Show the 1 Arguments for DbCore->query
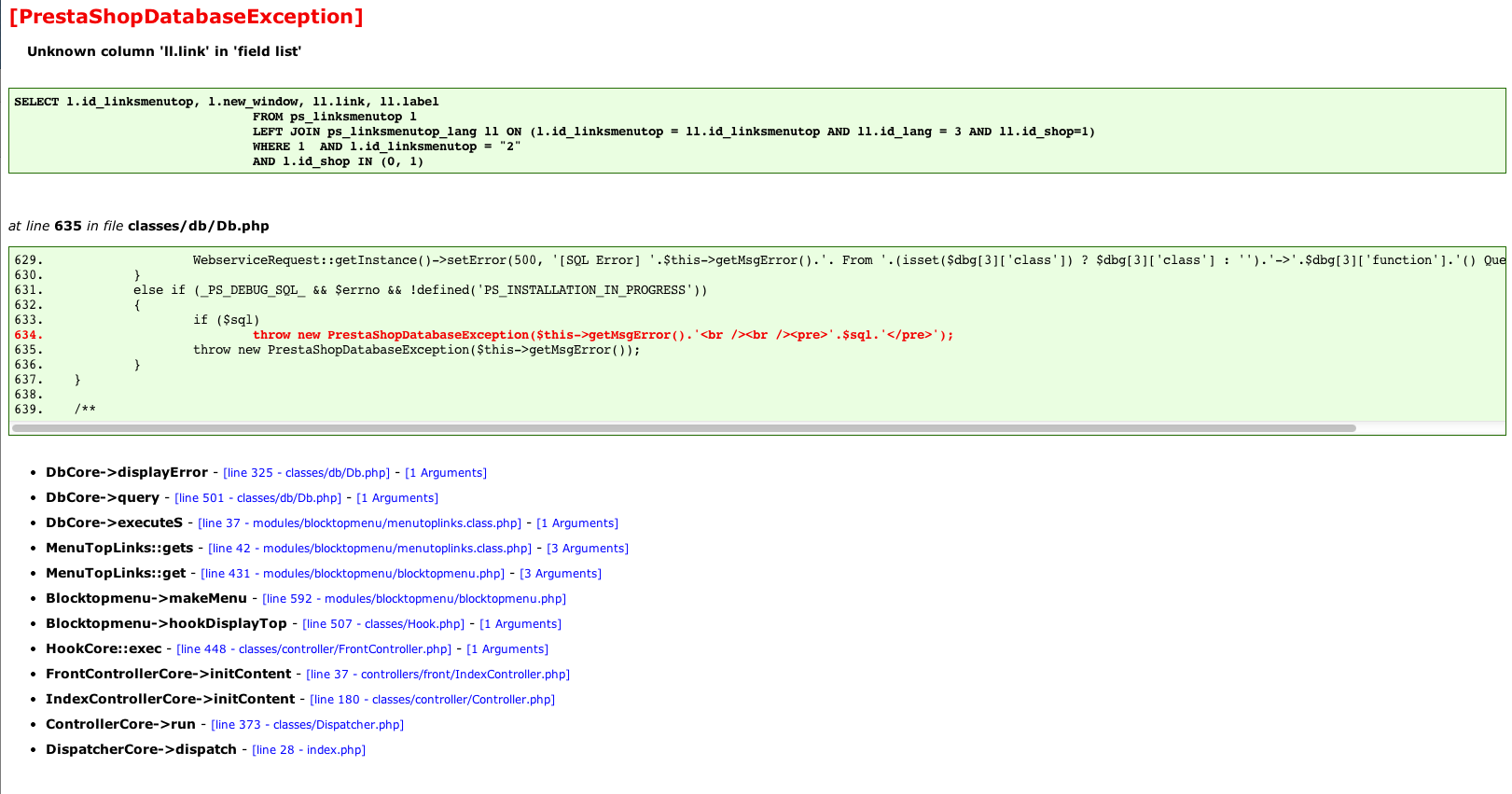 (x=397, y=498)
